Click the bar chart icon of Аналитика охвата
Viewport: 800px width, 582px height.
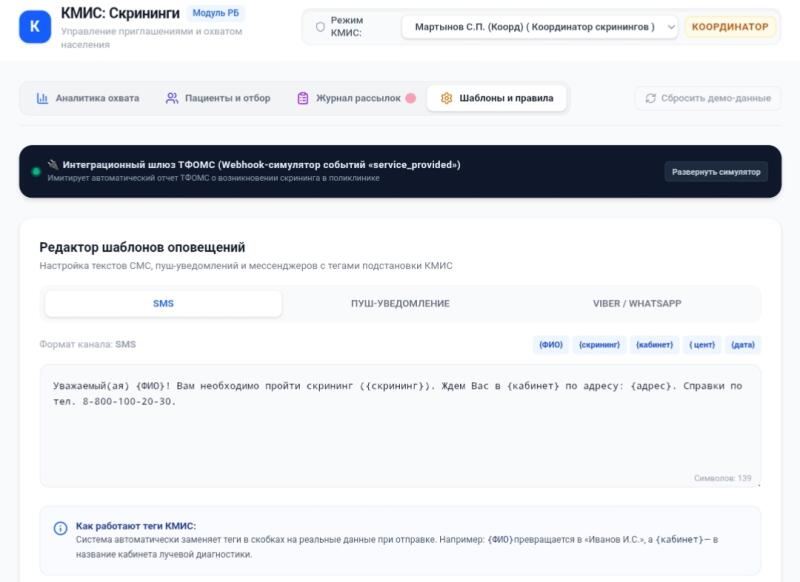pyautogui.click(x=42, y=98)
